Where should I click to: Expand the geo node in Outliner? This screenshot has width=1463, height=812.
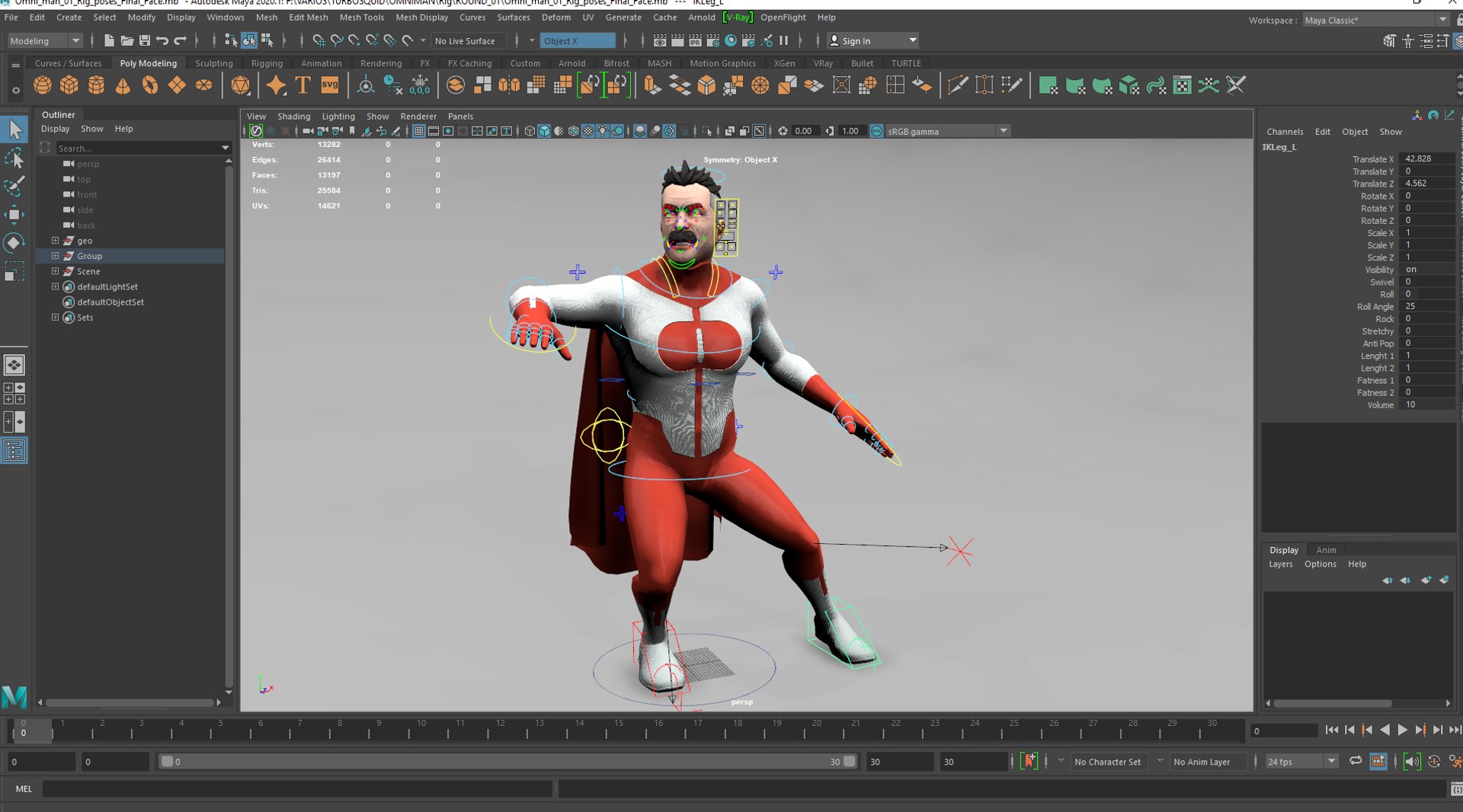55,241
